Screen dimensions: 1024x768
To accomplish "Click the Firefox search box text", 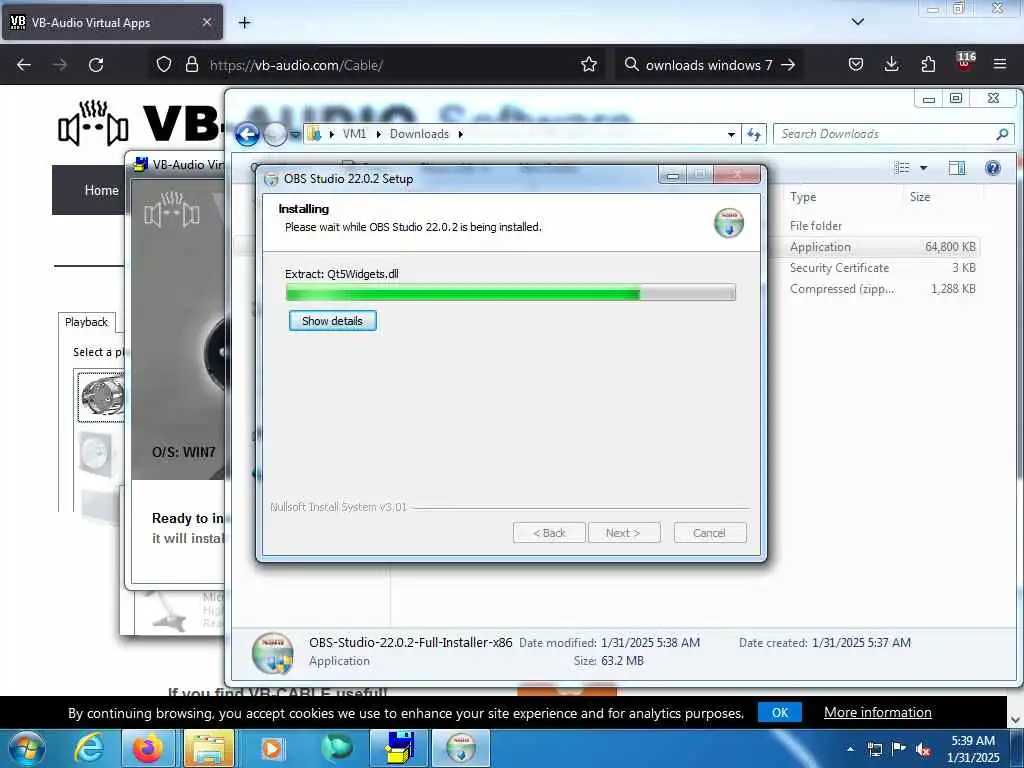I will coord(709,65).
